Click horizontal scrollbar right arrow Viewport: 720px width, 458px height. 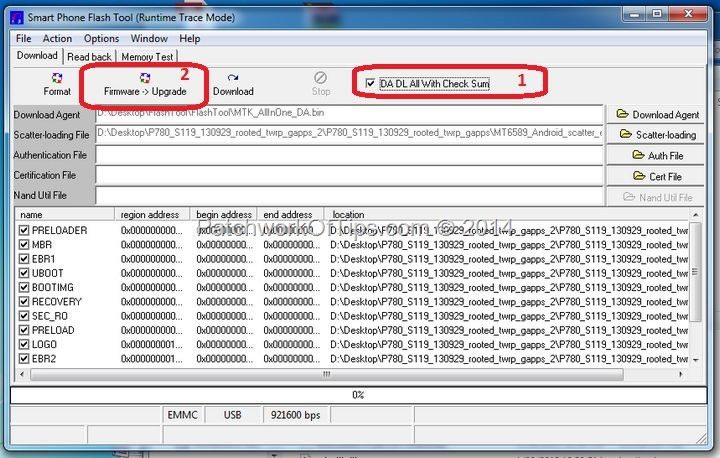pos(681,374)
